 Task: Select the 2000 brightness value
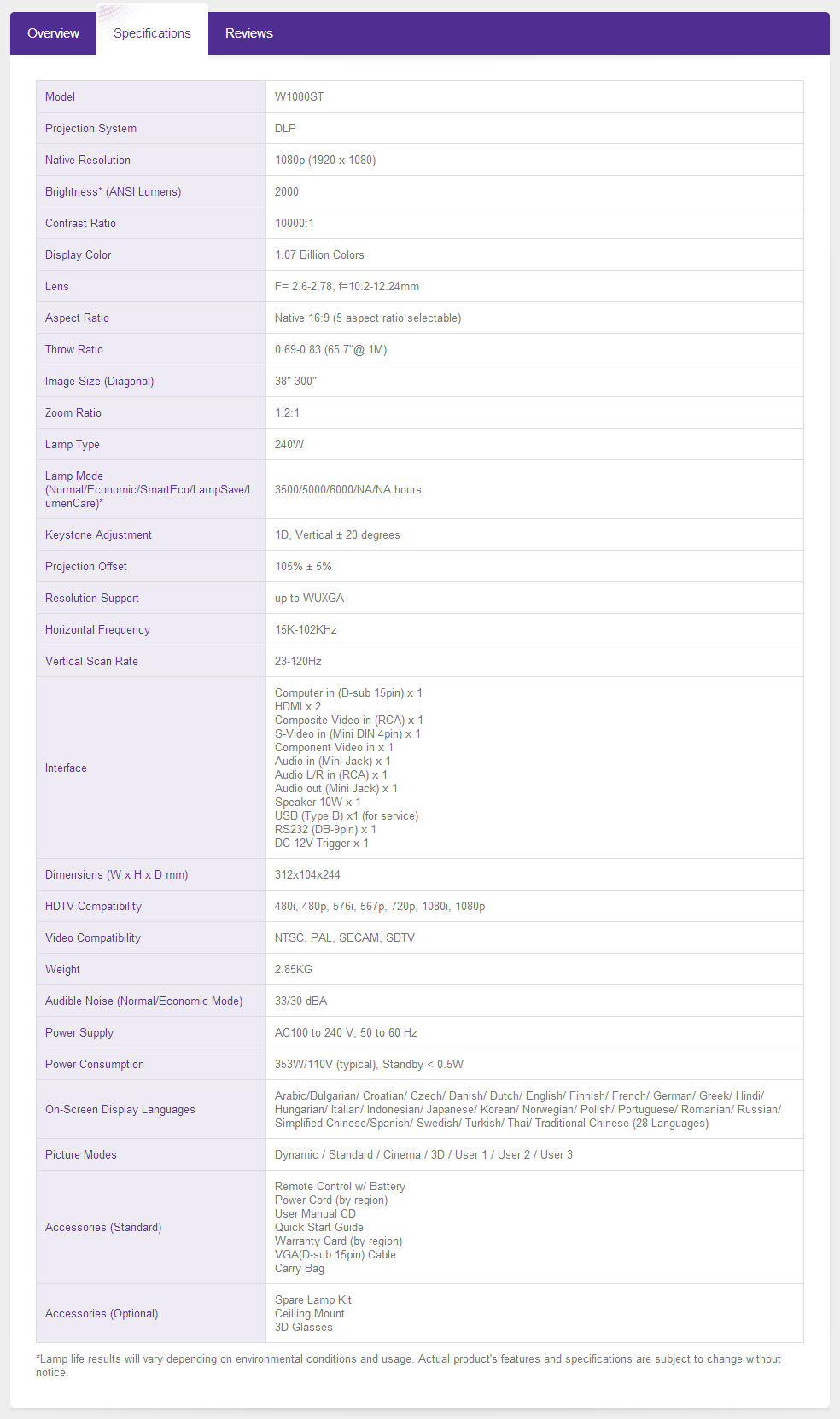pyautogui.click(x=287, y=191)
